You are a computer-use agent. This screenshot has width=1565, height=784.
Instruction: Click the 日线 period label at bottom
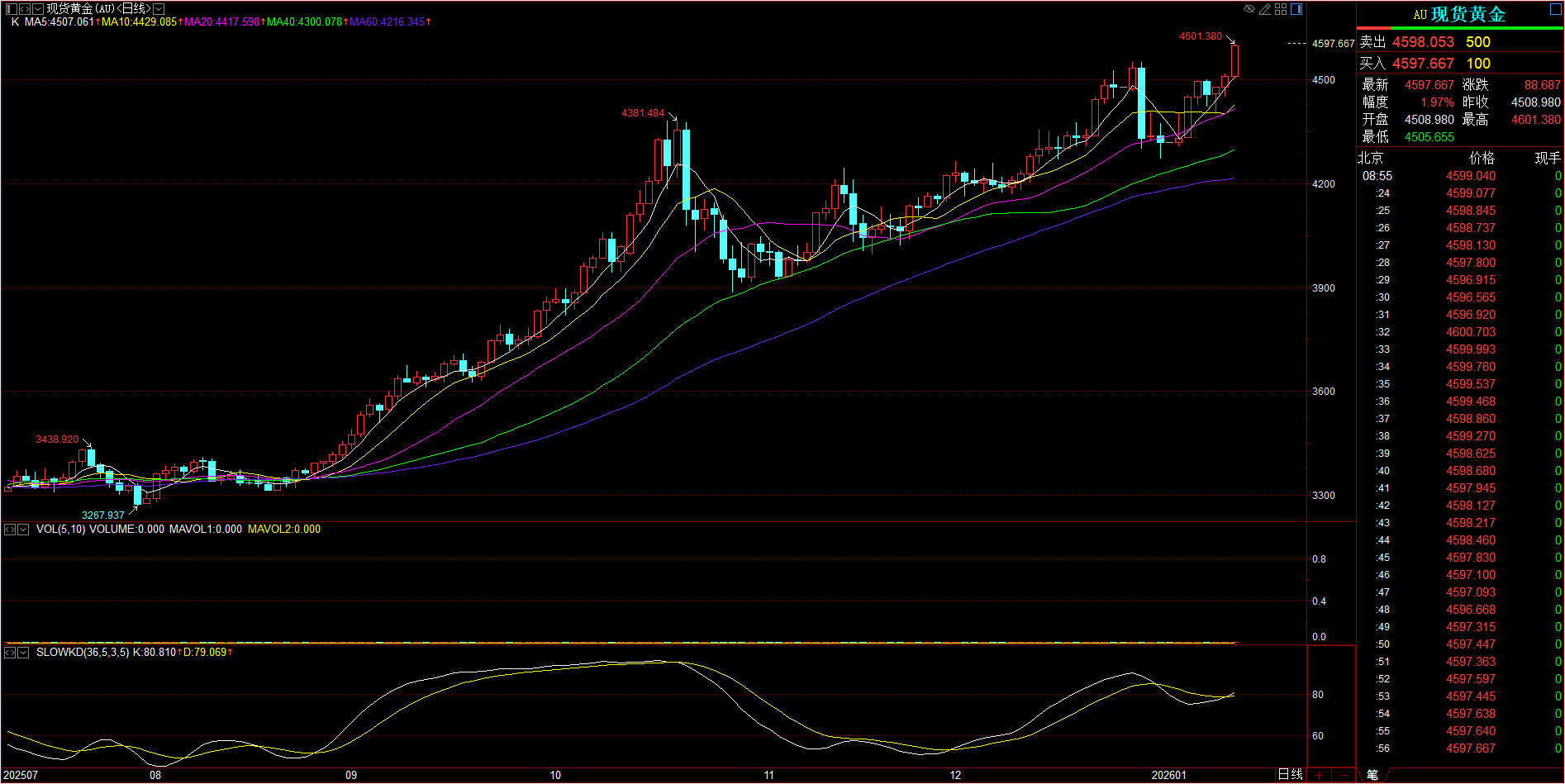[1290, 775]
